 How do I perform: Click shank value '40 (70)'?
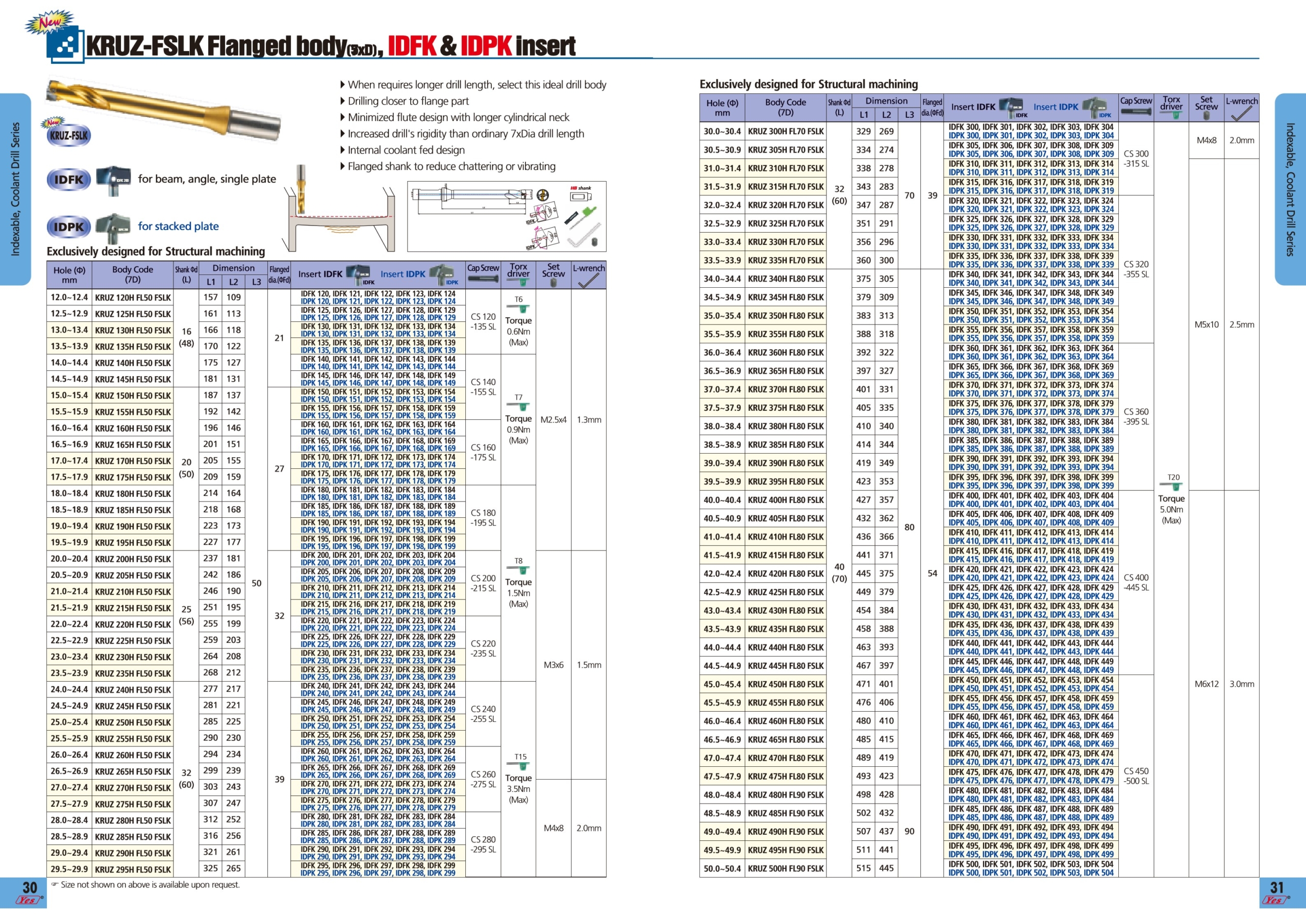click(840, 573)
